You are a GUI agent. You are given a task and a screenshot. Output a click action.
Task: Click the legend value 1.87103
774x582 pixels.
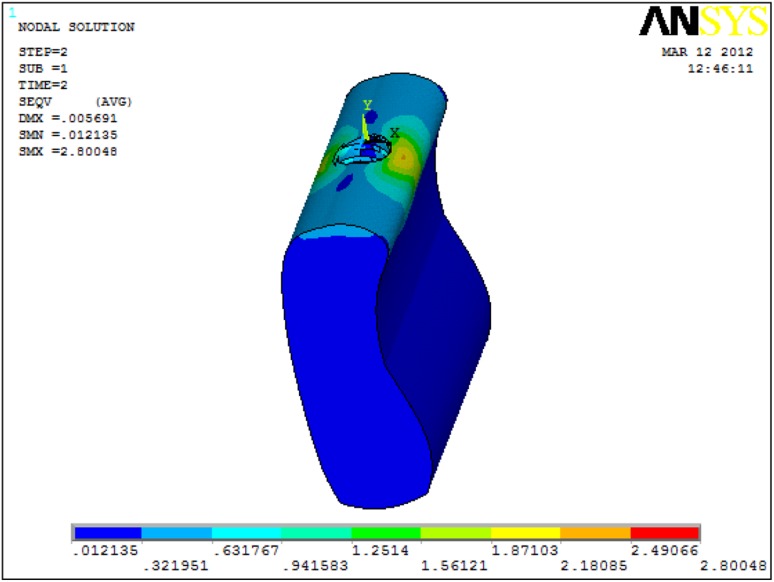525,550
